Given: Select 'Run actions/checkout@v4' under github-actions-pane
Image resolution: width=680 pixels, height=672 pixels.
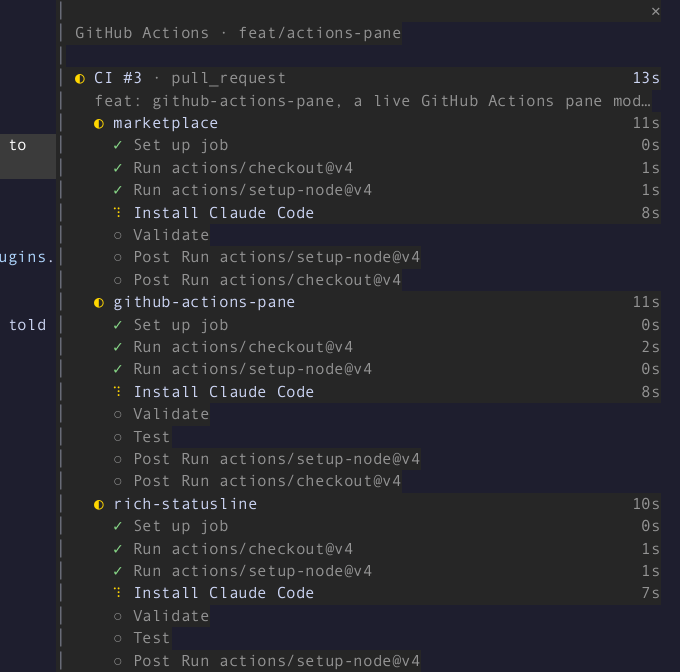Looking at the screenshot, I should pos(243,347).
